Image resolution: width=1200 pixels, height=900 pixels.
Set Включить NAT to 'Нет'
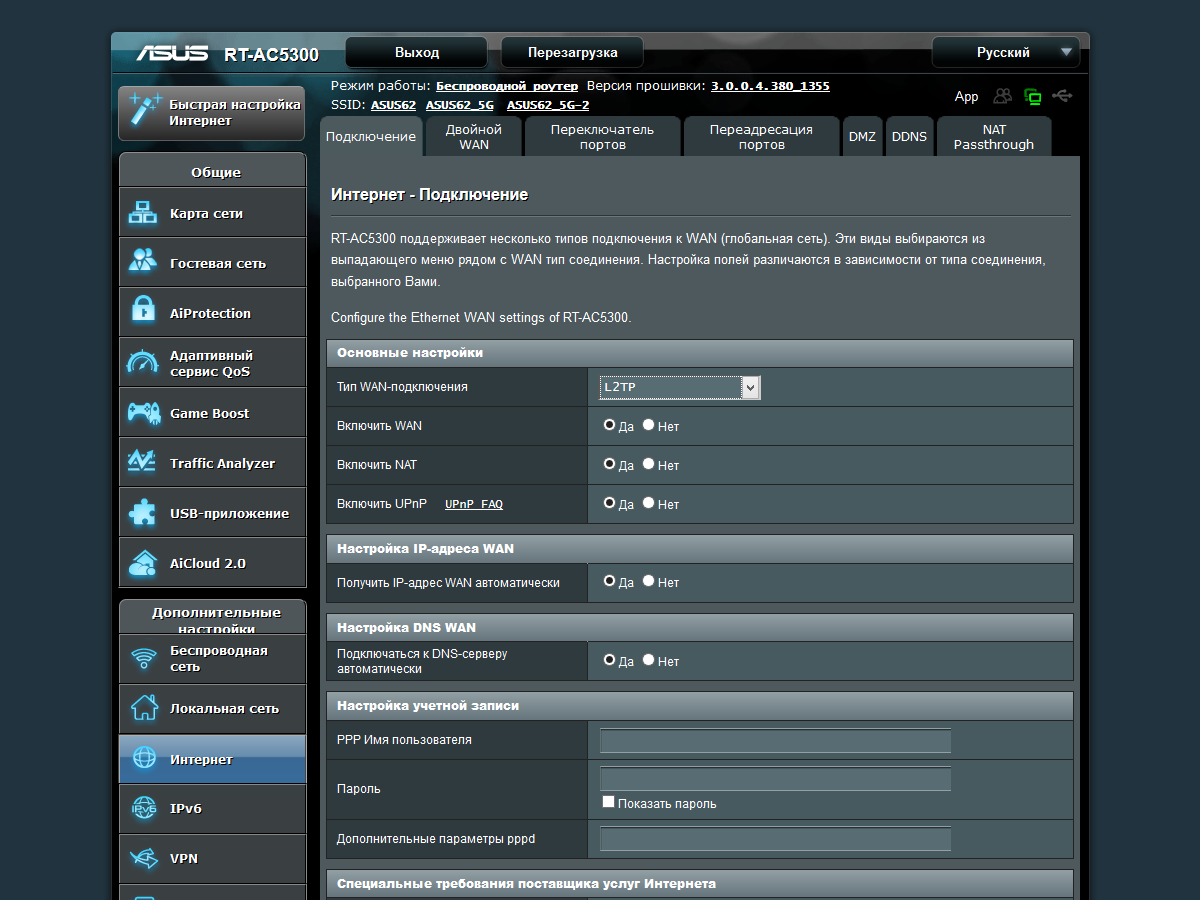coord(649,464)
